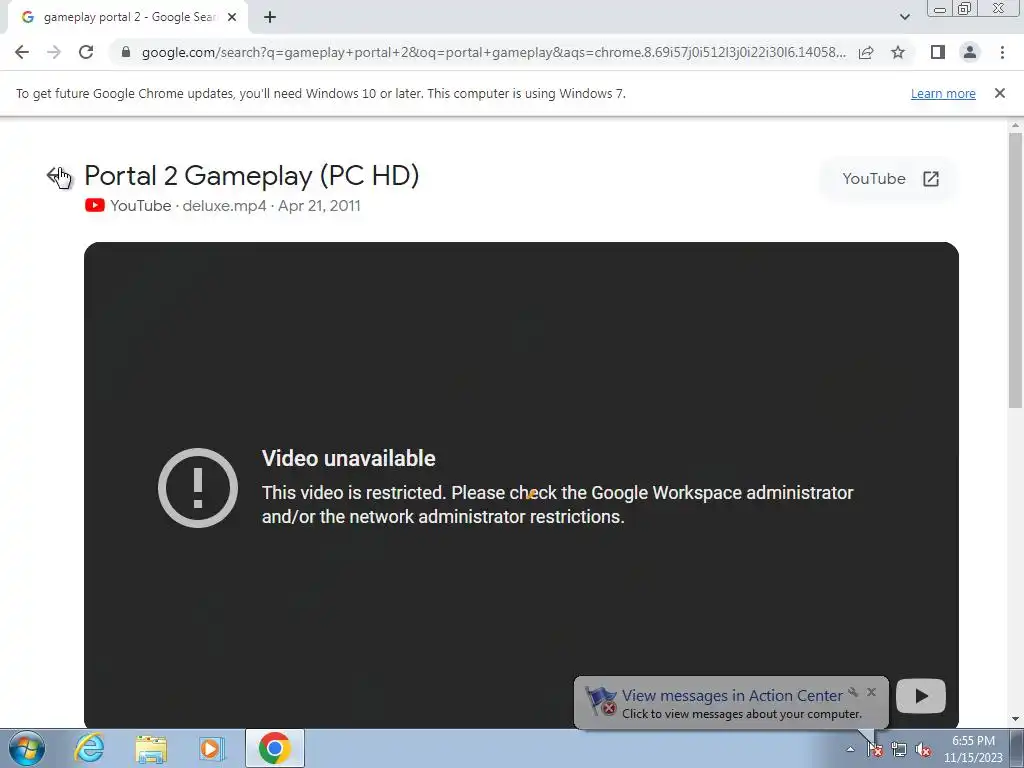The image size is (1024, 768).
Task: Open Chrome's three-dot menu
Action: pyautogui.click(x=1002, y=52)
